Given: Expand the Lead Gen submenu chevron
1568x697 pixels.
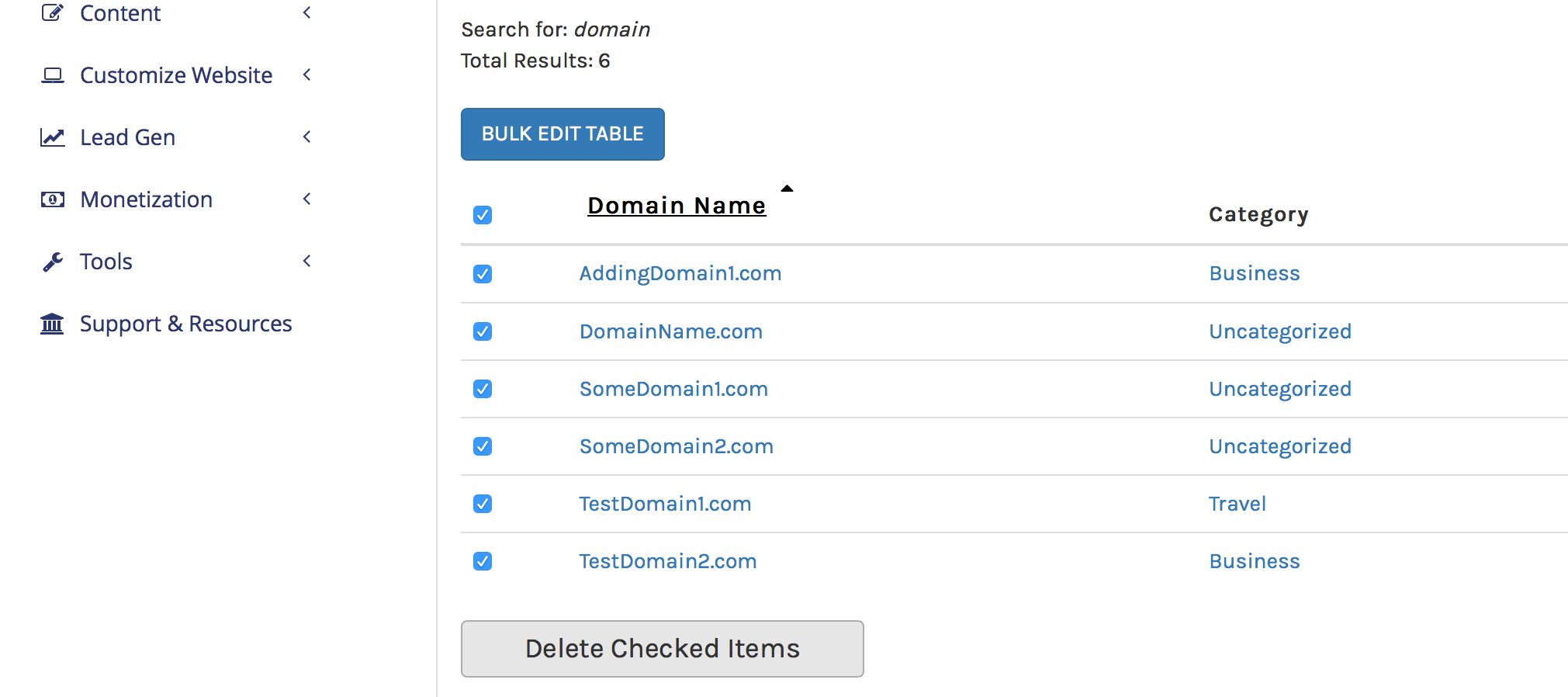Looking at the screenshot, I should click(x=307, y=137).
